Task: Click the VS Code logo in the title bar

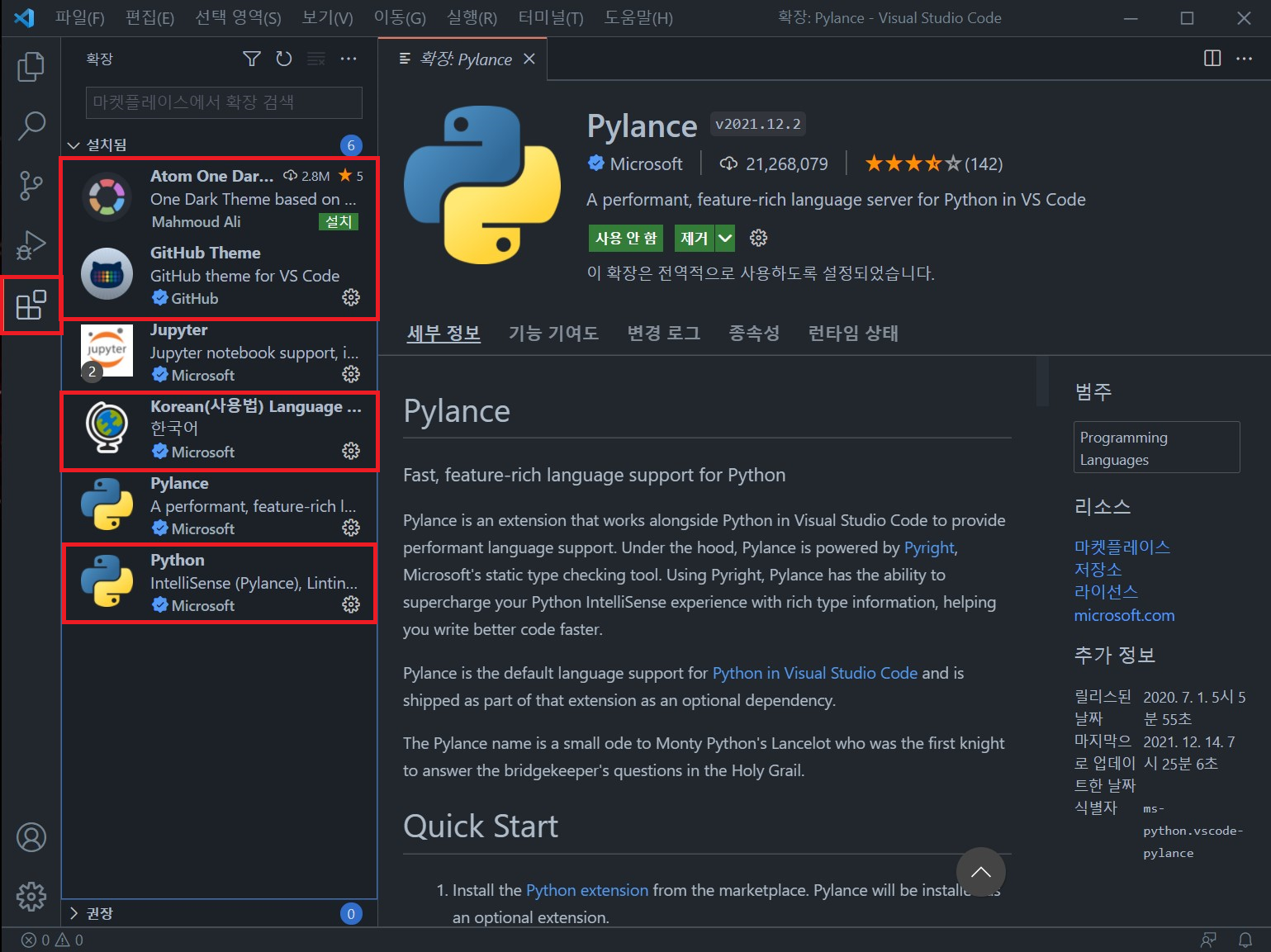Action: coord(25,17)
